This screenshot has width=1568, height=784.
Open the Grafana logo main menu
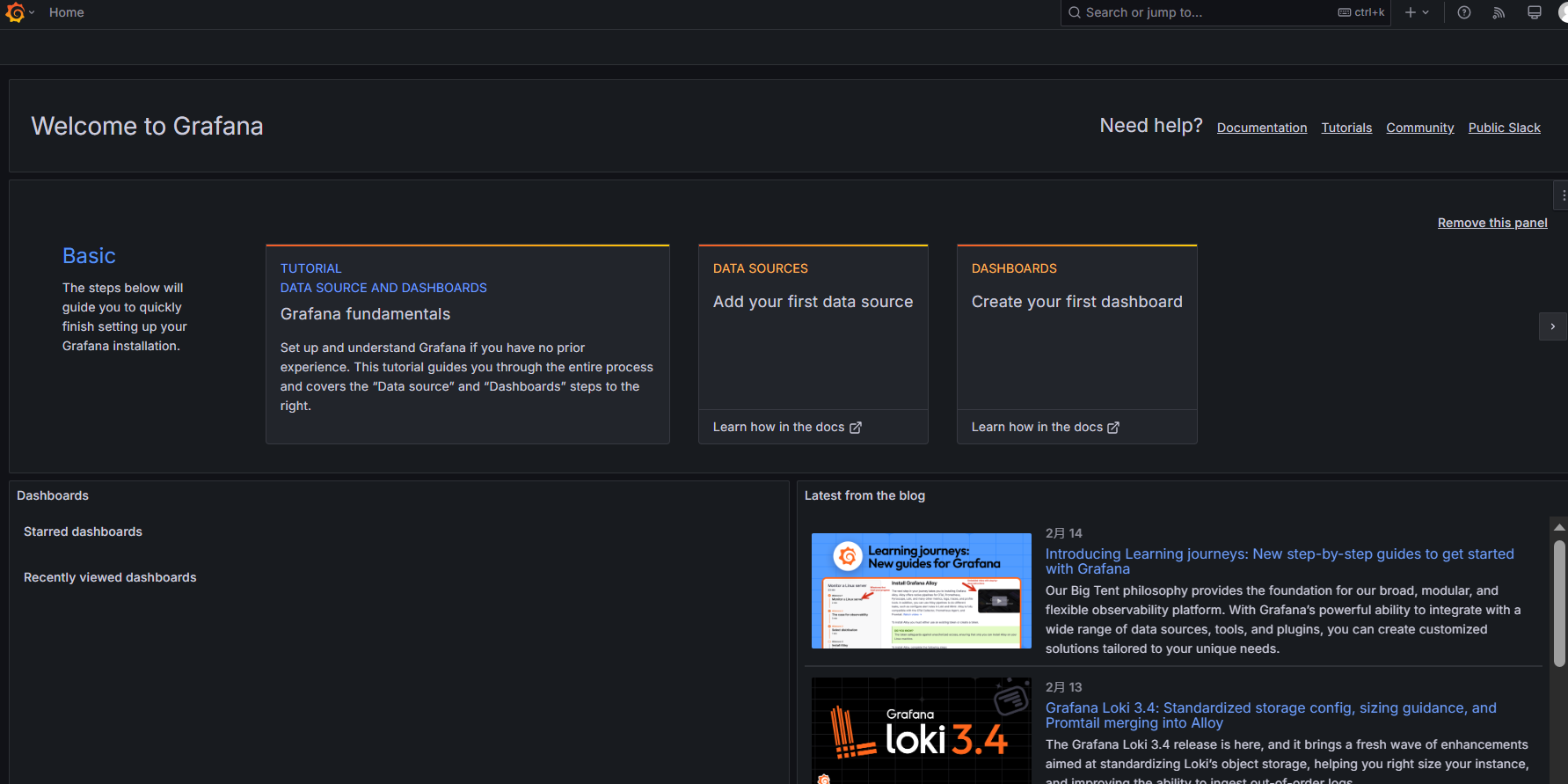tap(15, 12)
